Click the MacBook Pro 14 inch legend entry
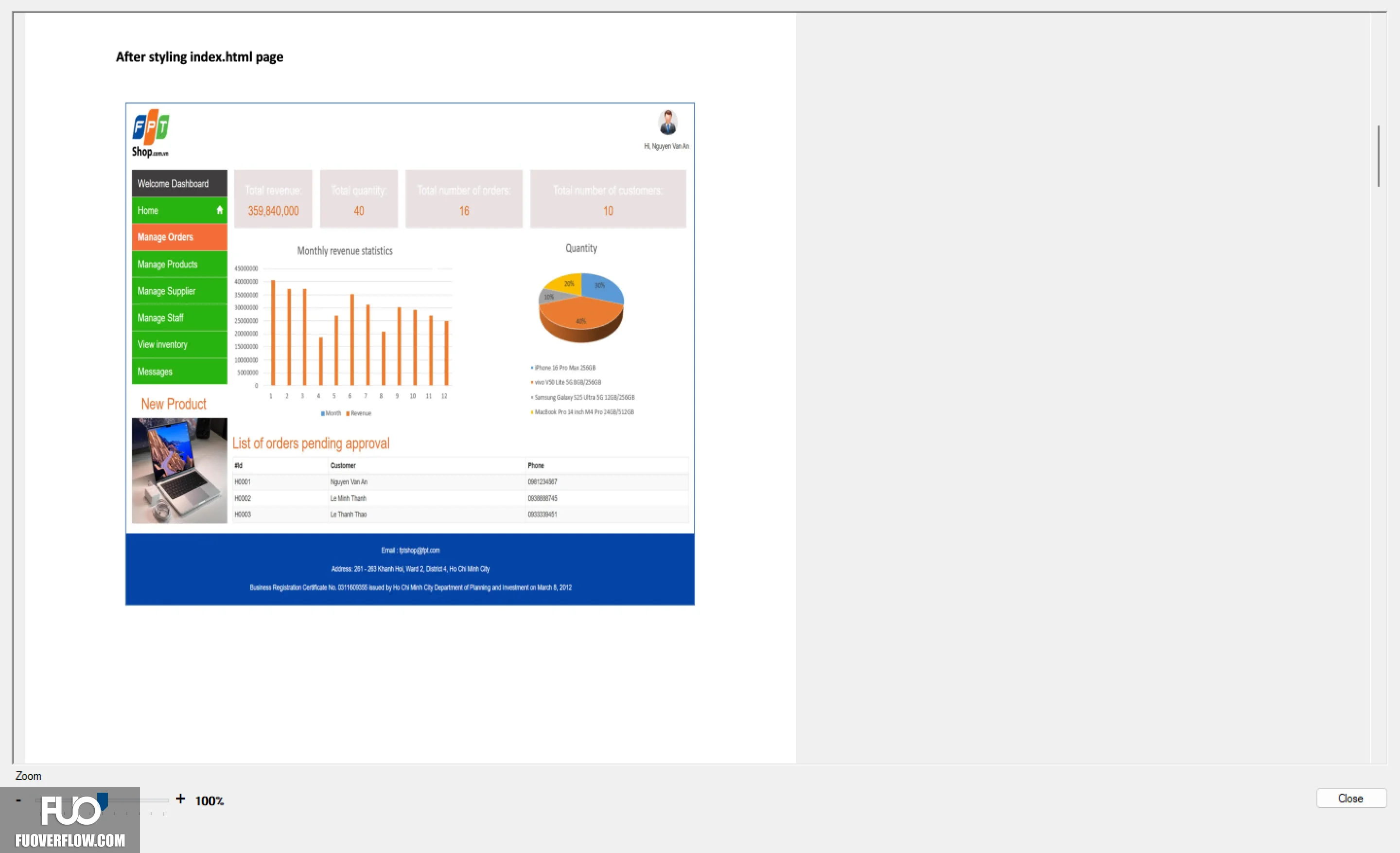Screen dimensions: 1400x853 pos(582,412)
